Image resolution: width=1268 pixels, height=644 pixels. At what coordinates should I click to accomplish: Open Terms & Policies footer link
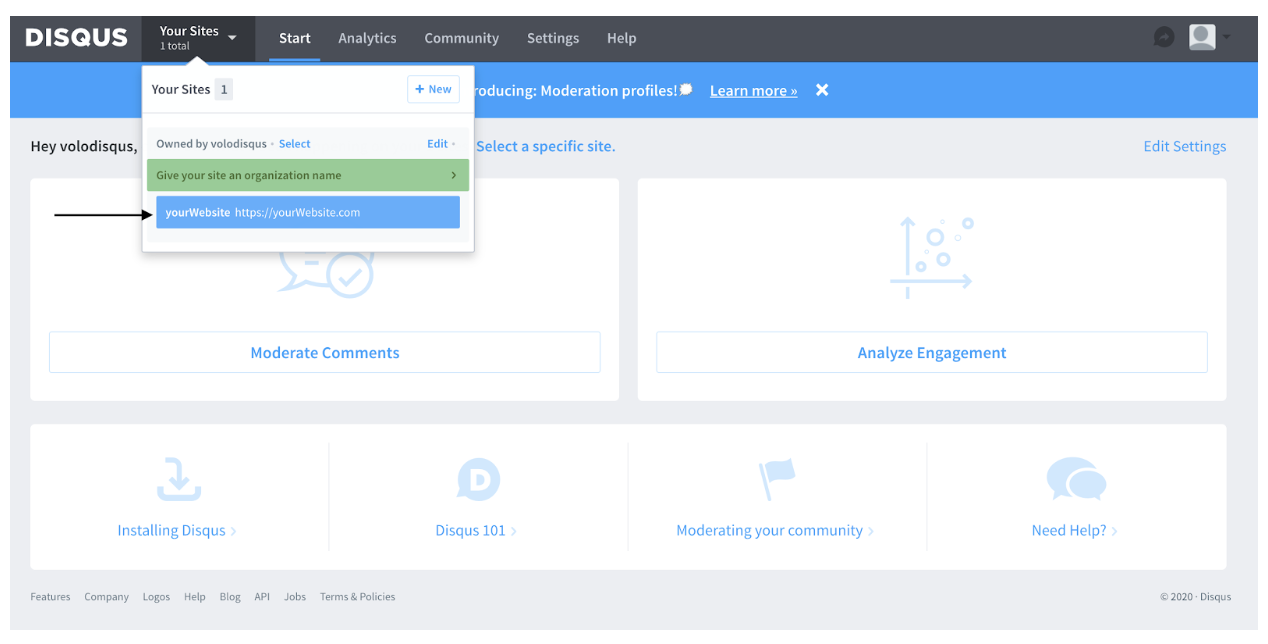(x=357, y=597)
